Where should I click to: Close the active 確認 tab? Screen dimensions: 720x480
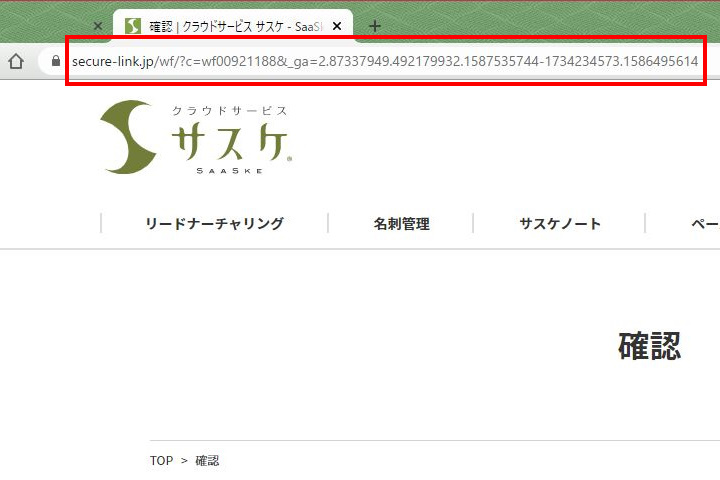click(x=336, y=26)
